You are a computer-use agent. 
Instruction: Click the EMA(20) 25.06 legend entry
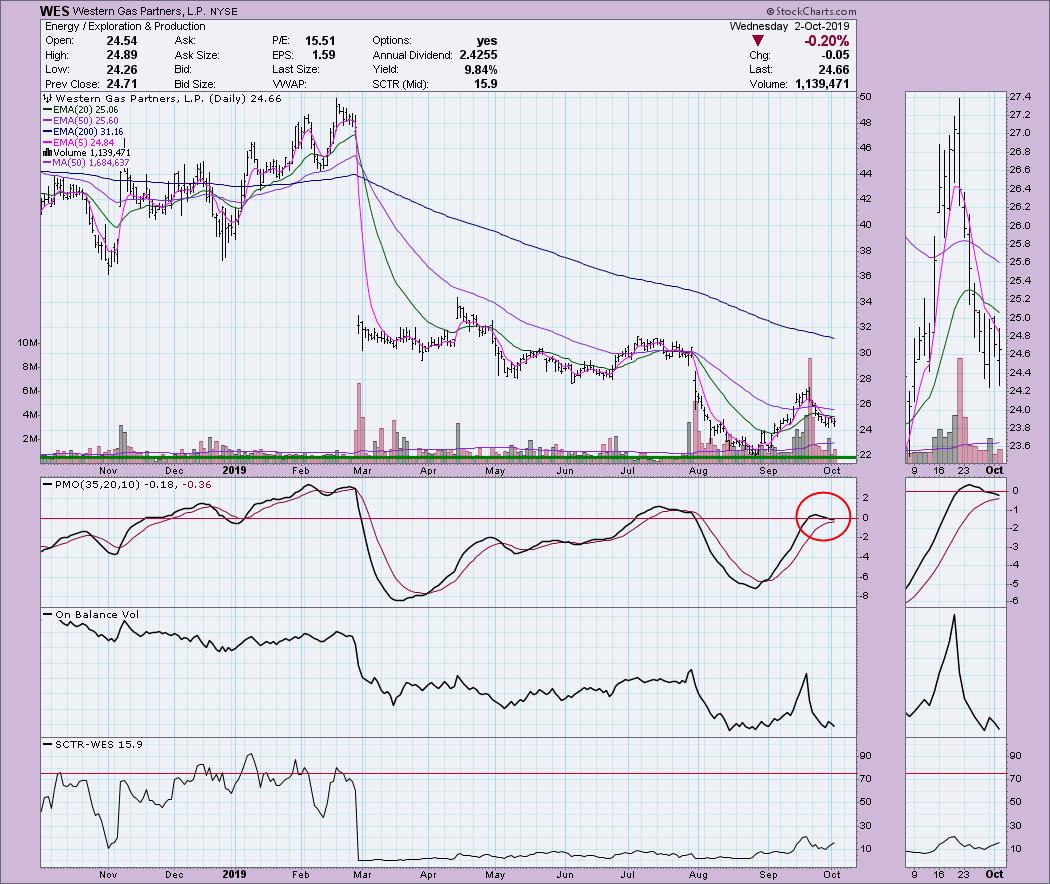80,110
